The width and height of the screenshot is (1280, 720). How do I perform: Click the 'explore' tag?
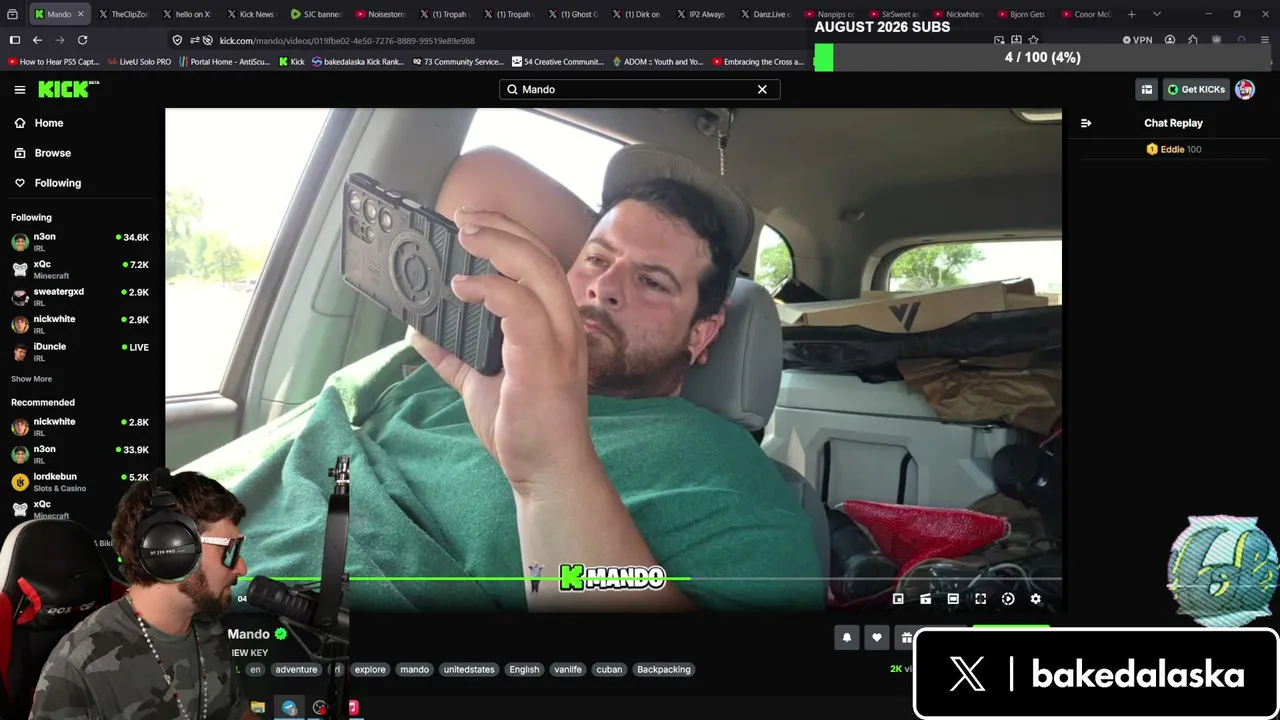coord(370,670)
